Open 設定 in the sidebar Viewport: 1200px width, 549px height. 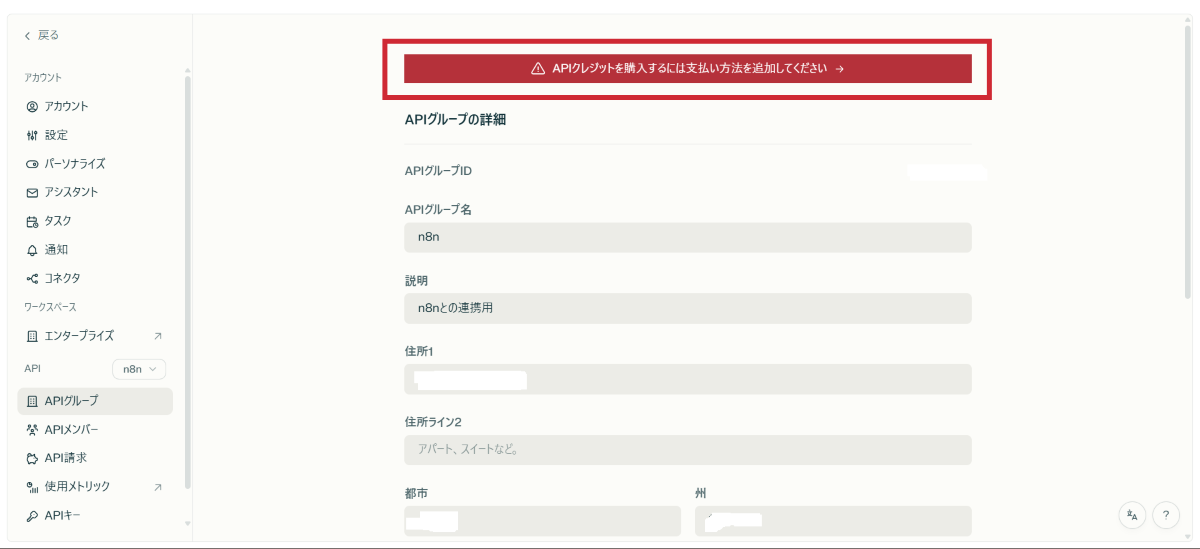56,135
